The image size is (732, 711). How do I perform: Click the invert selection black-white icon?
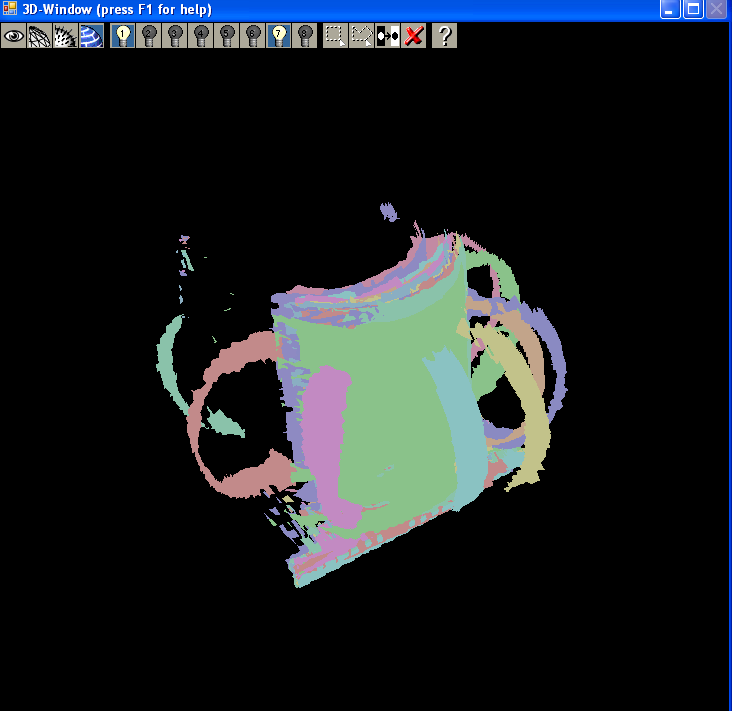pyautogui.click(x=388, y=35)
